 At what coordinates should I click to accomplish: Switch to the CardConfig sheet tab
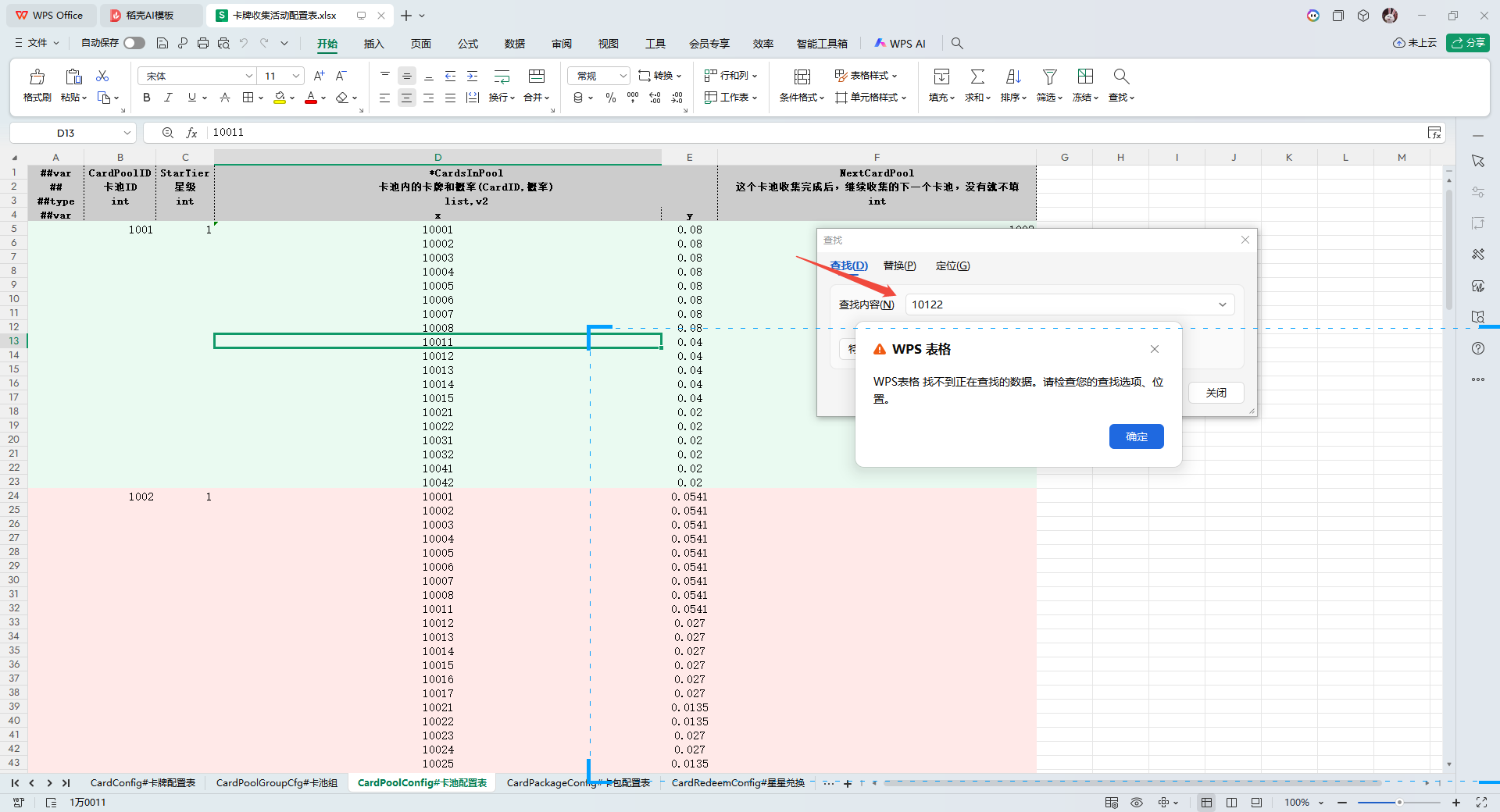pos(142,782)
